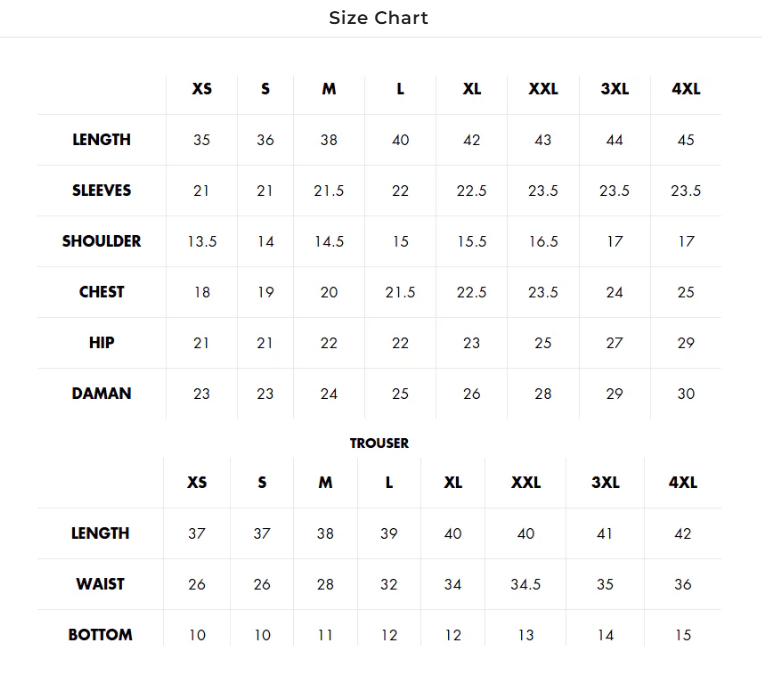Select the hip value 29 for 4XL

click(x=686, y=343)
